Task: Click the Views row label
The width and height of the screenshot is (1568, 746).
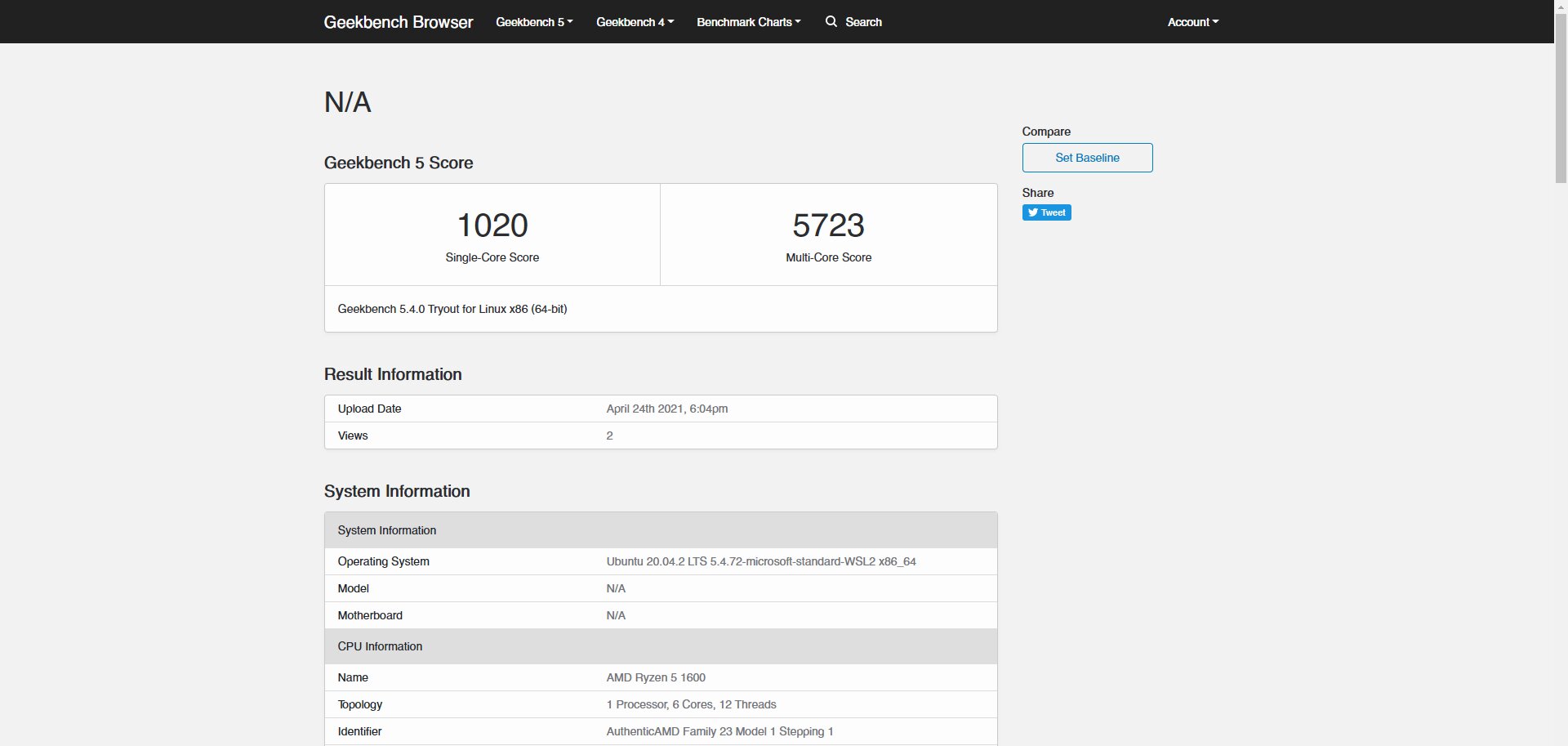Action: point(353,436)
